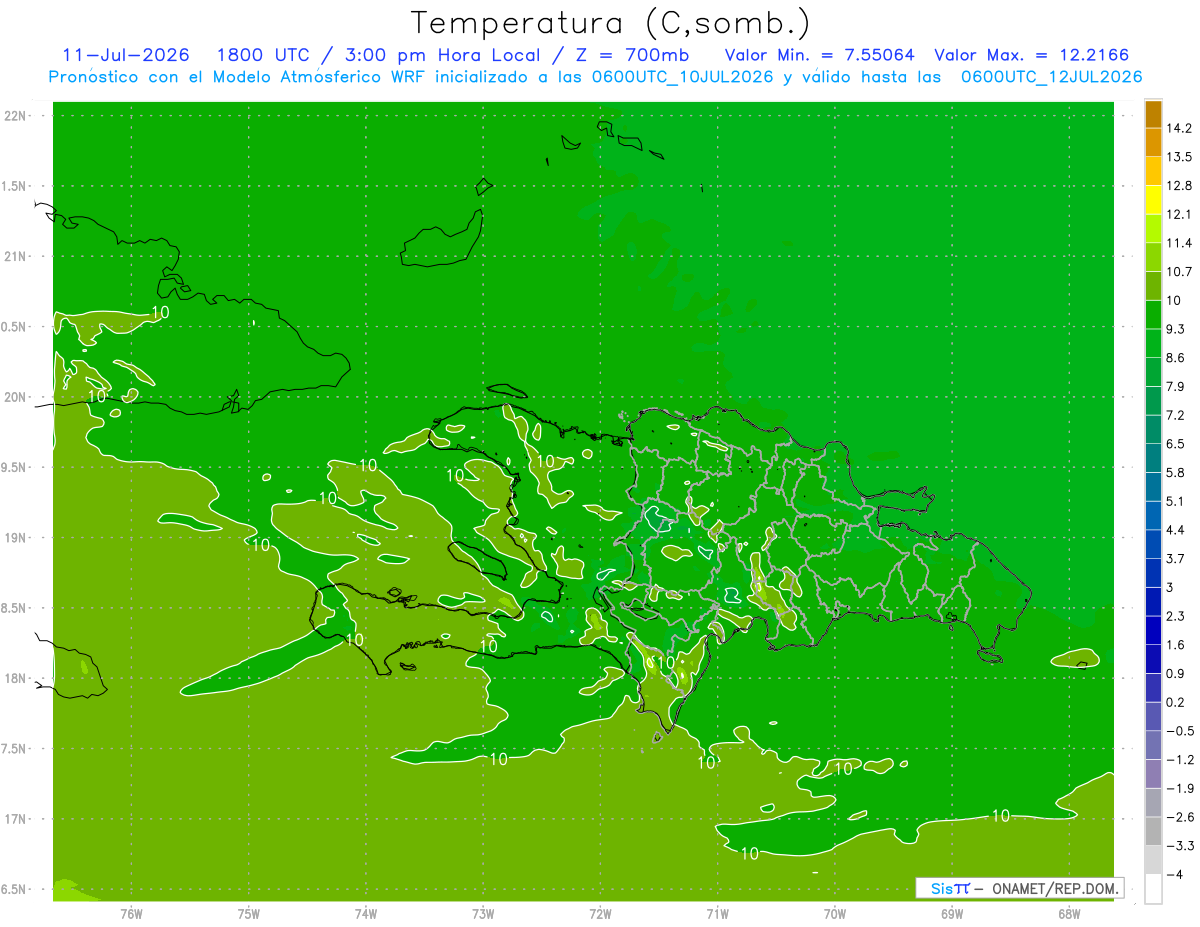Click the valid-until time "0600UTC_12JUL2026"
The height and width of the screenshot is (927, 1200).
pyautogui.click(x=1051, y=77)
